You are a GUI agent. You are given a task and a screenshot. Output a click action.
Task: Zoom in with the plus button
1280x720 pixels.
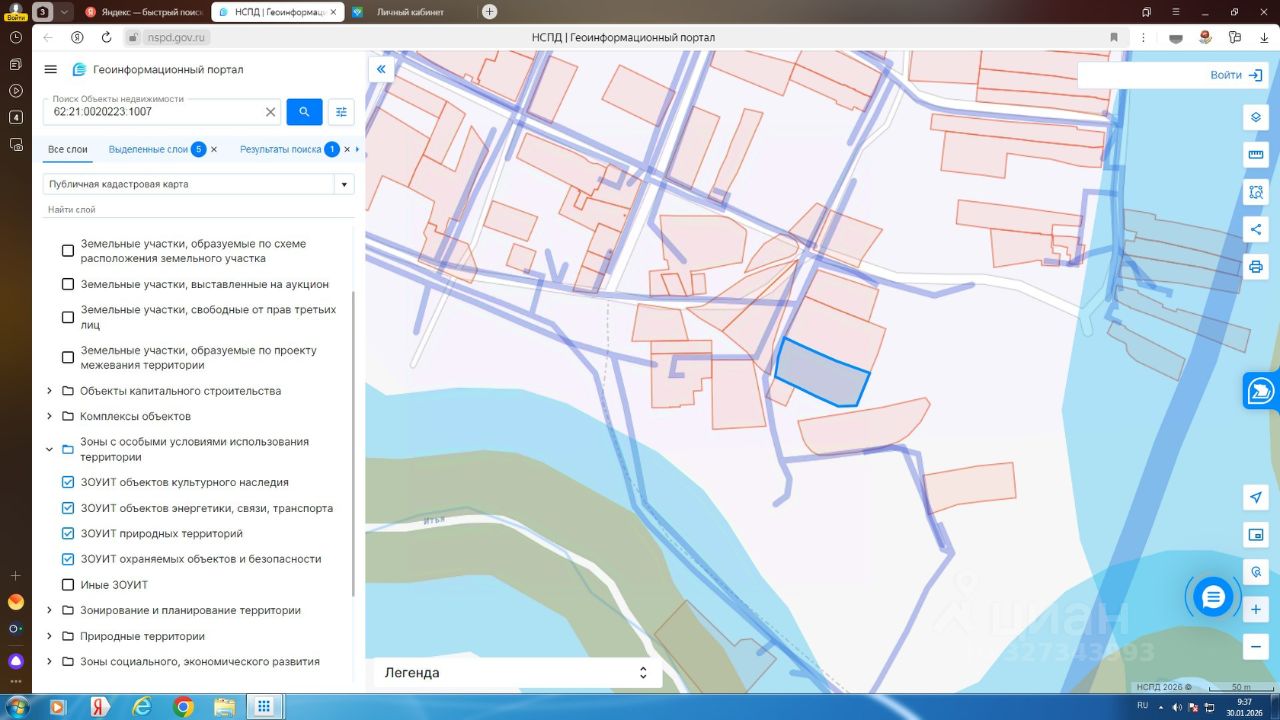coord(1256,609)
